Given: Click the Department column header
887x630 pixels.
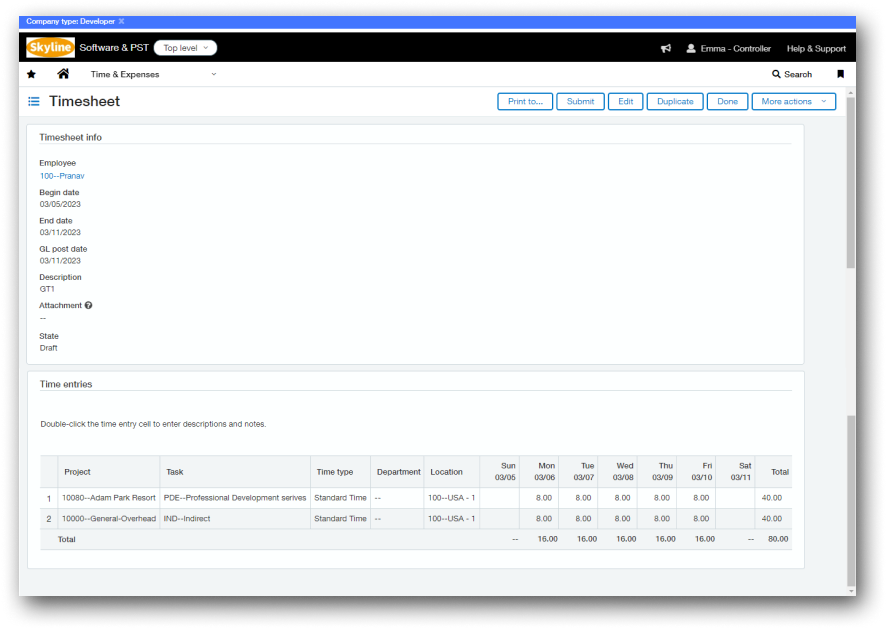Looking at the screenshot, I should click(x=399, y=472).
